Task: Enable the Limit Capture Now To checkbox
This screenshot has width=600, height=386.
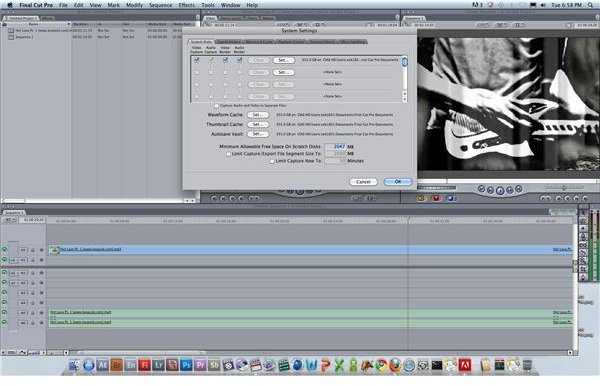Action: [x=272, y=161]
